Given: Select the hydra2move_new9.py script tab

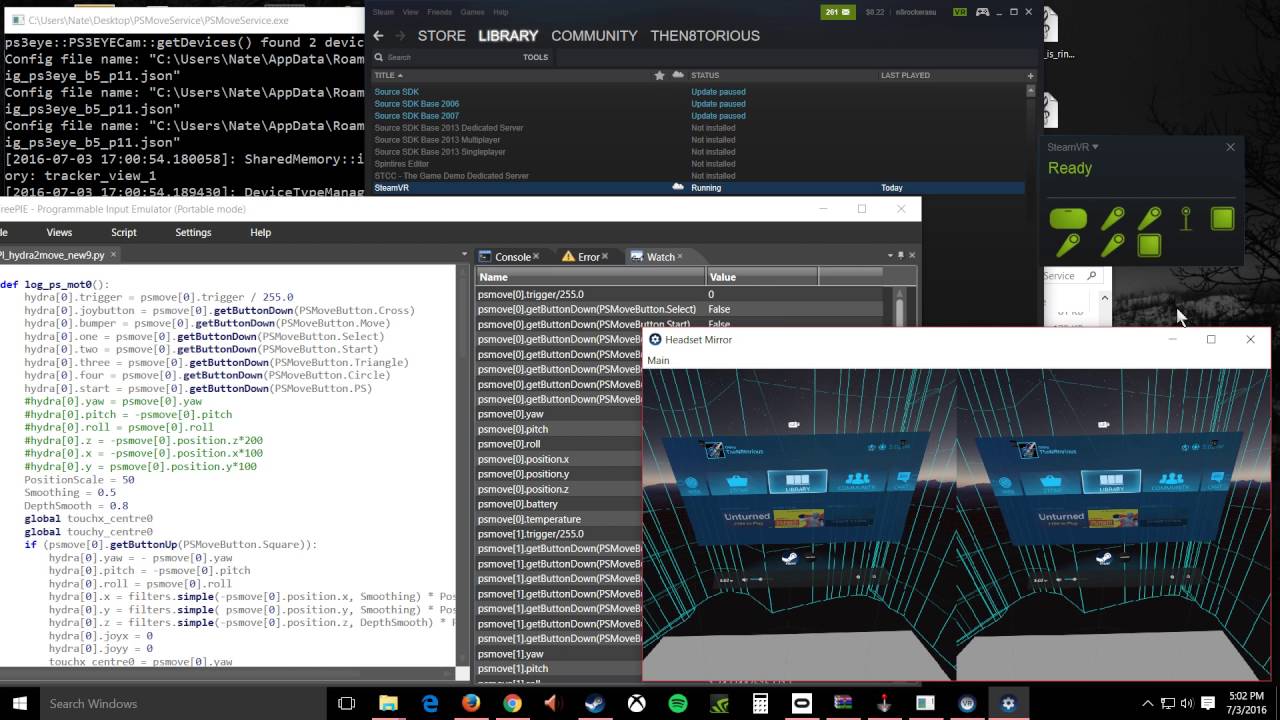Looking at the screenshot, I should [57, 255].
